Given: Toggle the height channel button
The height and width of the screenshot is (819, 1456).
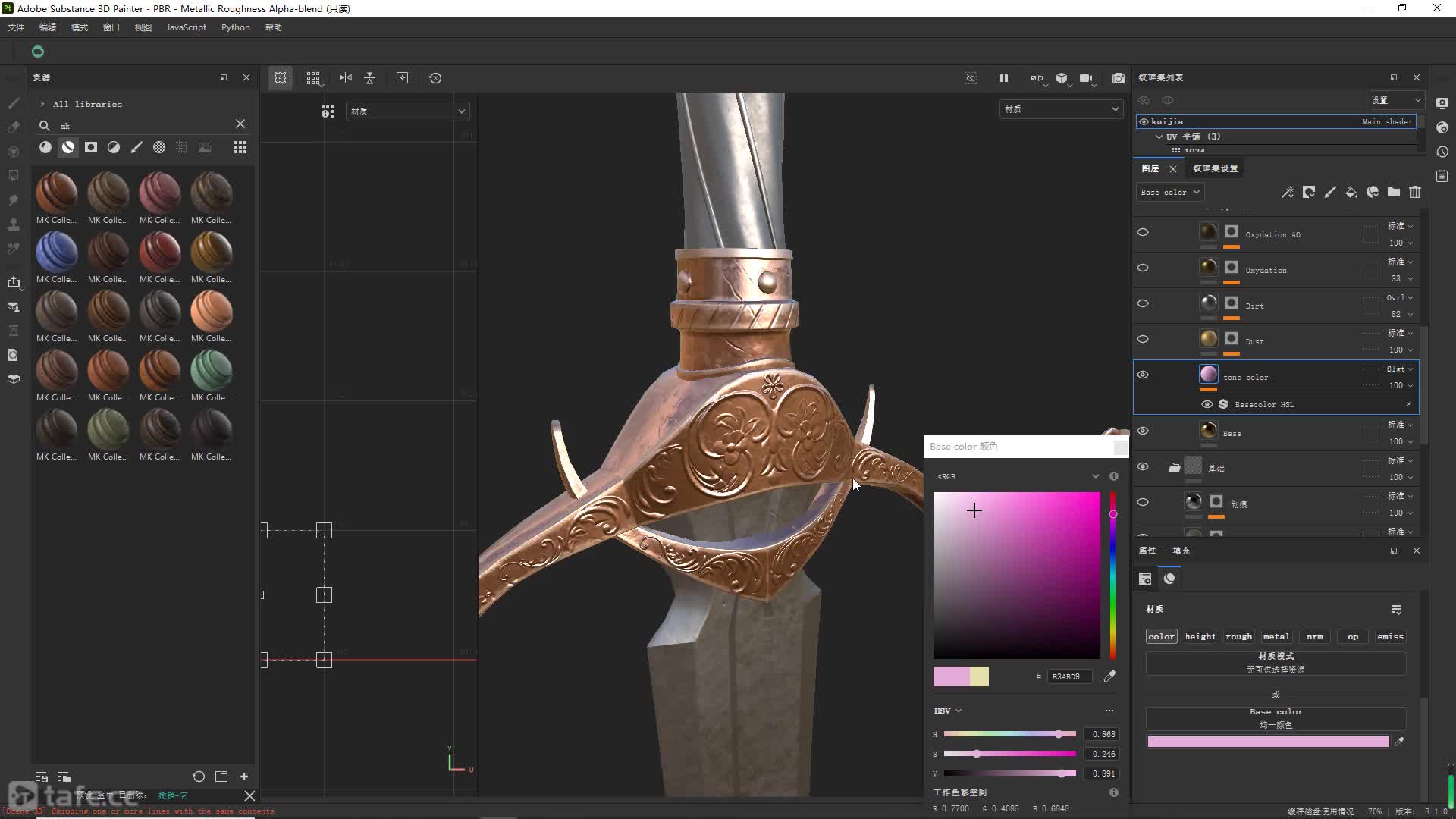Looking at the screenshot, I should [x=1200, y=637].
